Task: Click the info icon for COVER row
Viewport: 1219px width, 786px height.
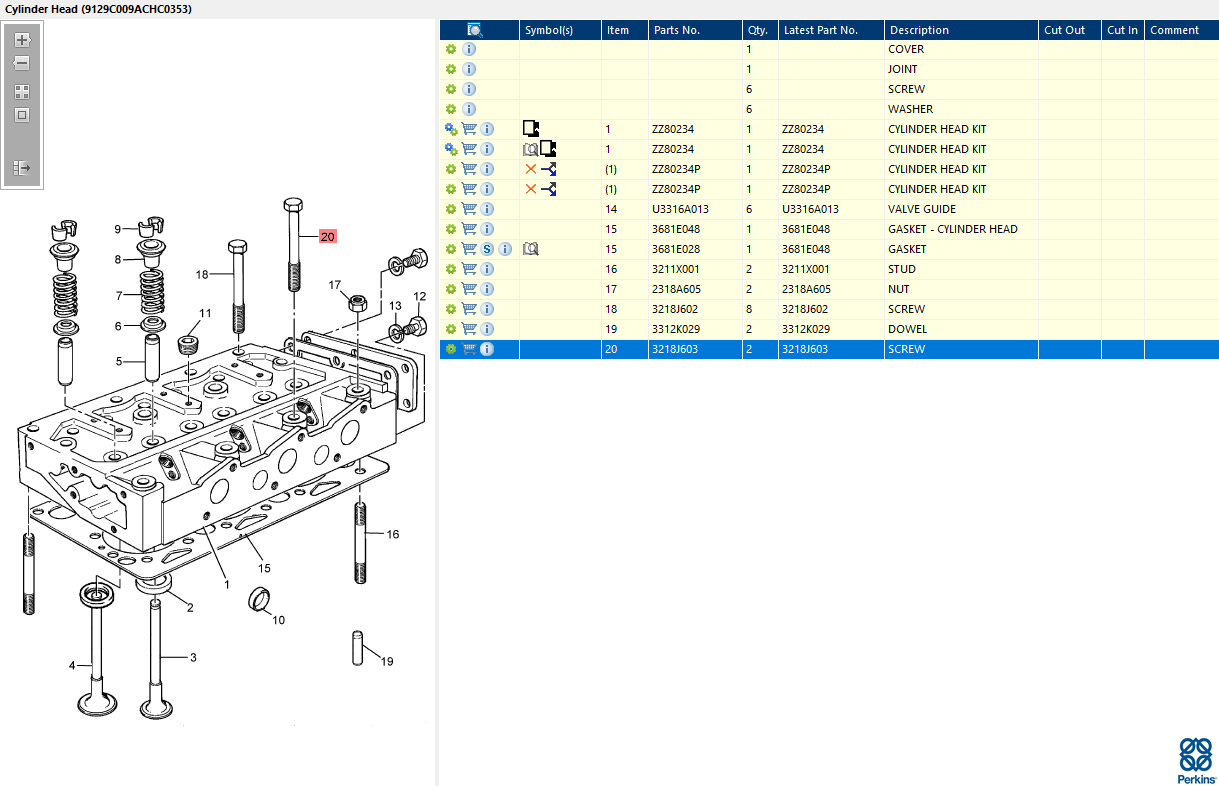Action: tap(469, 49)
